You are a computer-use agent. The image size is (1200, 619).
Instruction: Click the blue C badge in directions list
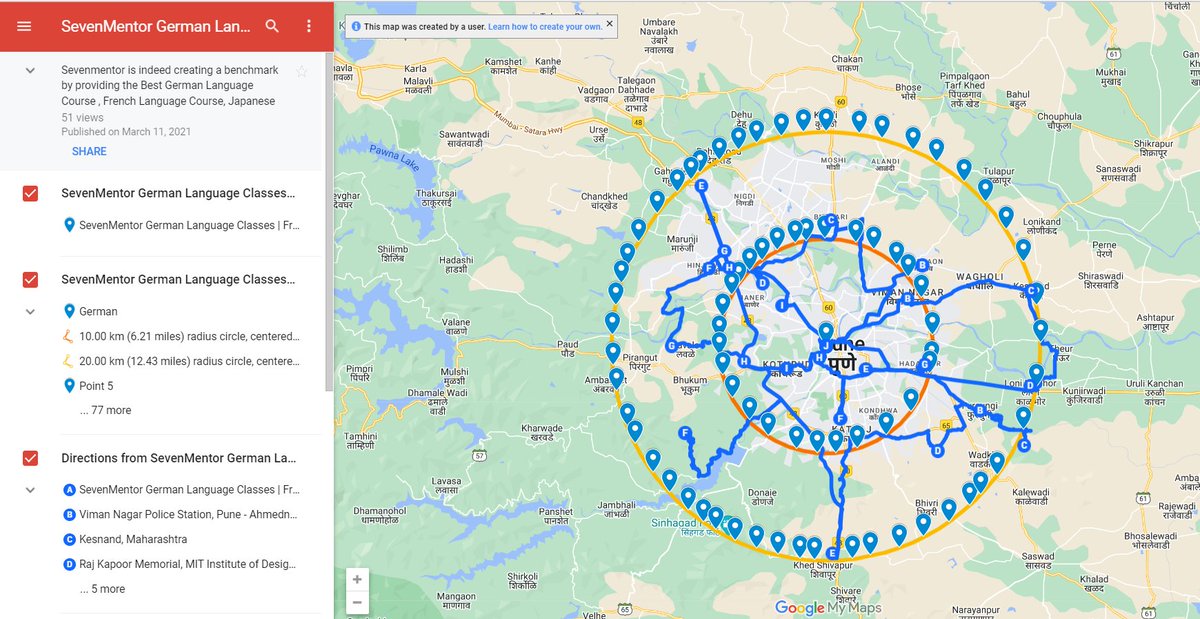(69, 539)
